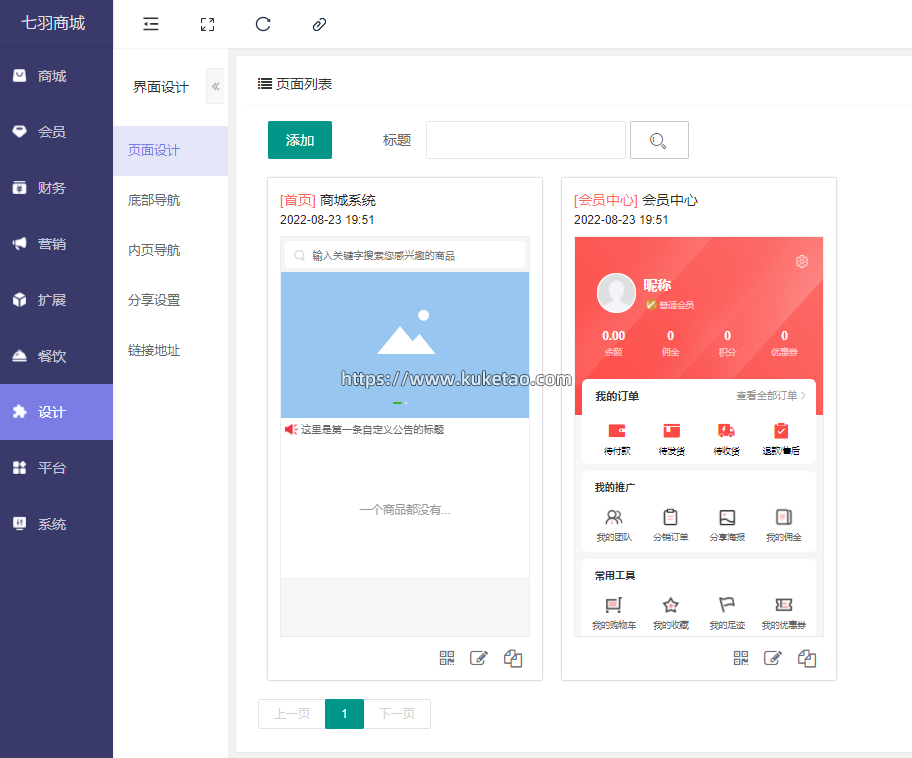Open the 商城 sidebar menu
Image resolution: width=912 pixels, height=758 pixels.
56,76
